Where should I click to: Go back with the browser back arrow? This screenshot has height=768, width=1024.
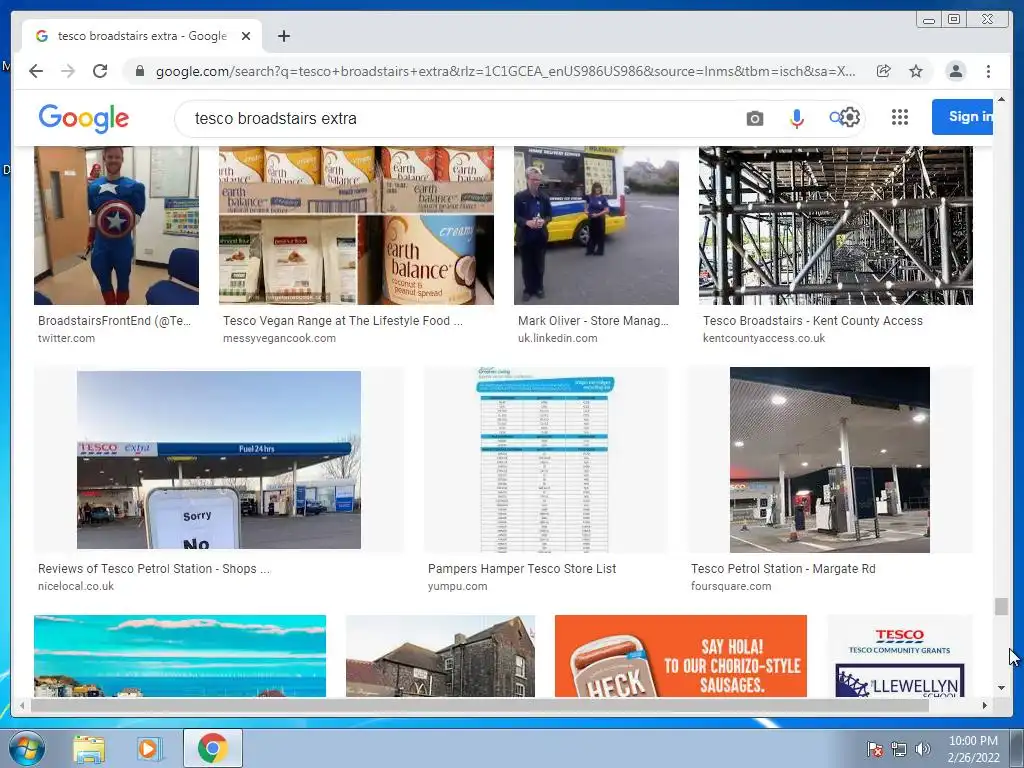click(36, 71)
